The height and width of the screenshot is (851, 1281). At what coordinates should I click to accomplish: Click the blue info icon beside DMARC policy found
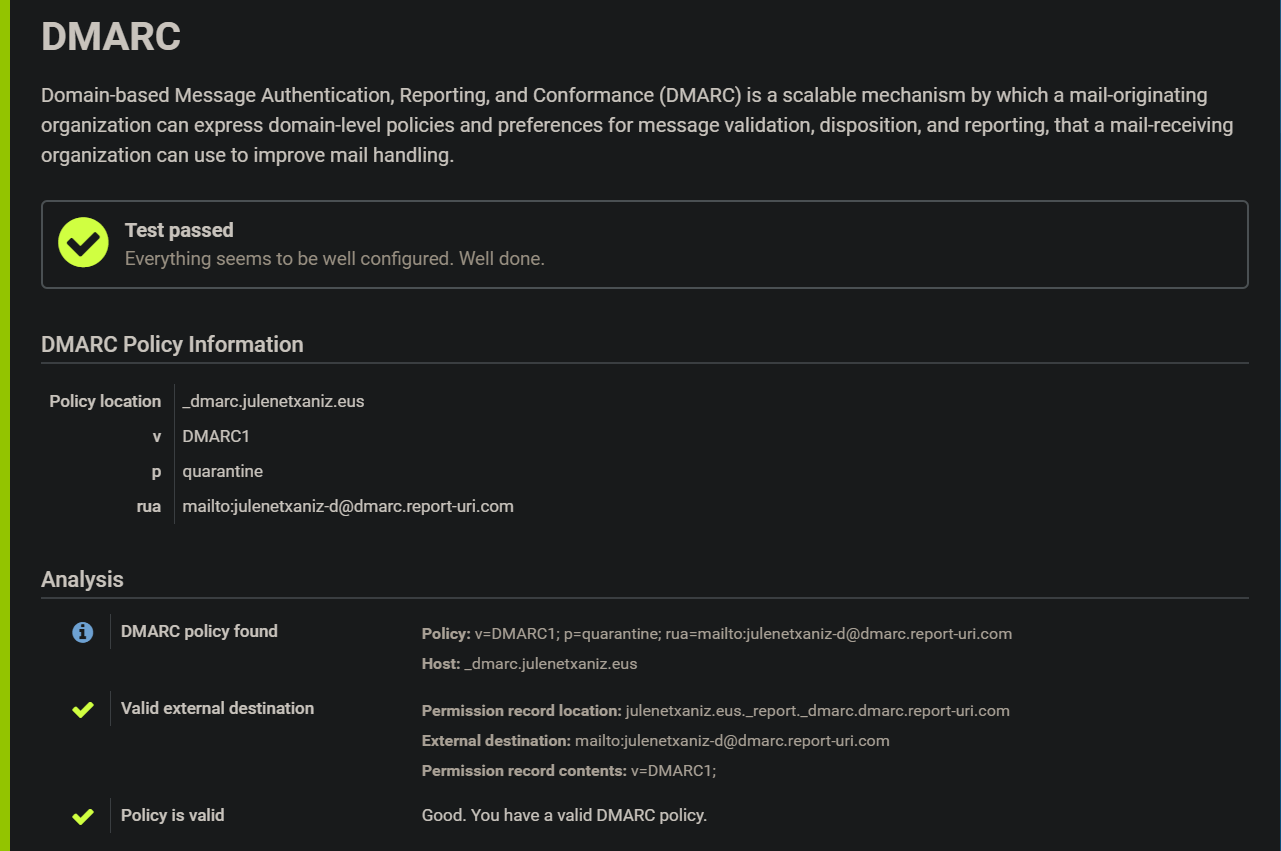coord(83,632)
